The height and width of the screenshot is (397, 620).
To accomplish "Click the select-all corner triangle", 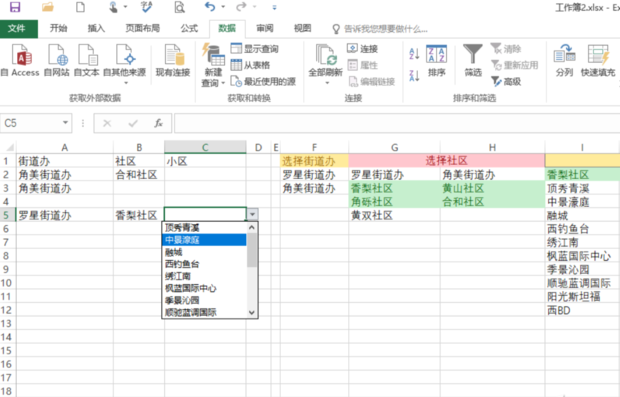I will 9,147.
